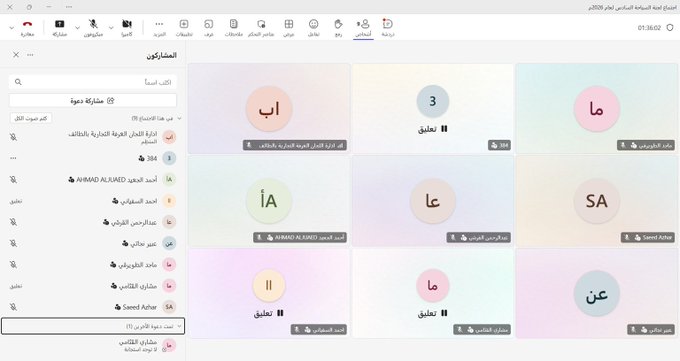This screenshot has height=361, width=680.
Task: Click the Saeed Azhar SA video tile
Action: pyautogui.click(x=597, y=201)
